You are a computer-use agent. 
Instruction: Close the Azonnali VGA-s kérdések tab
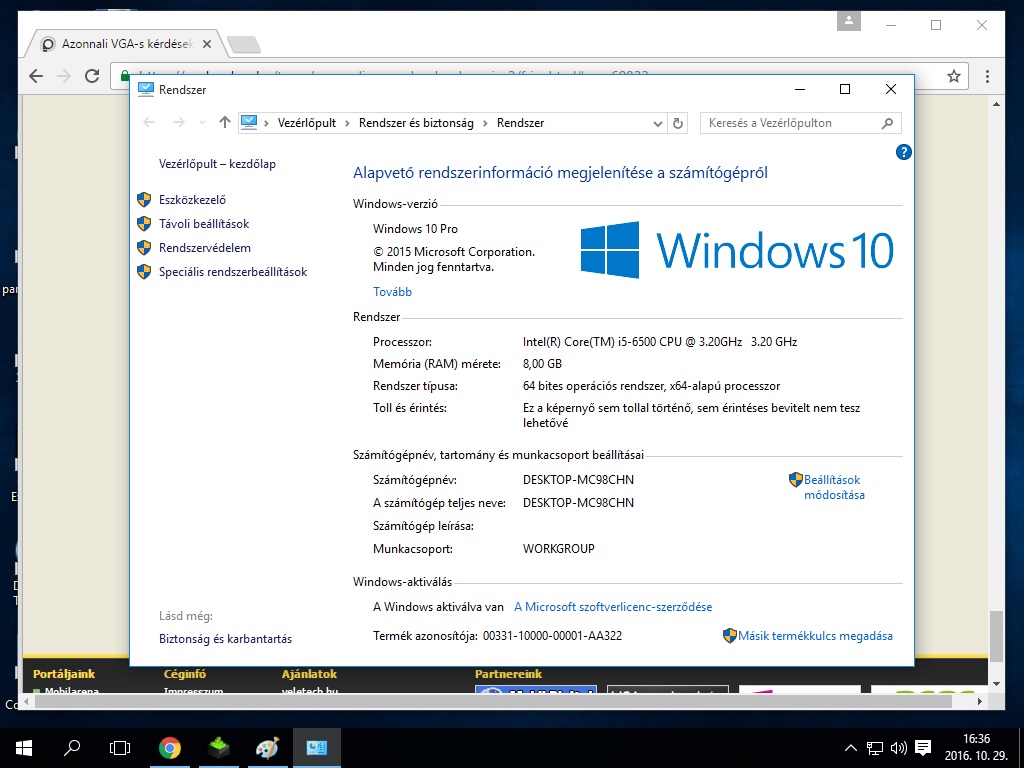tap(207, 44)
